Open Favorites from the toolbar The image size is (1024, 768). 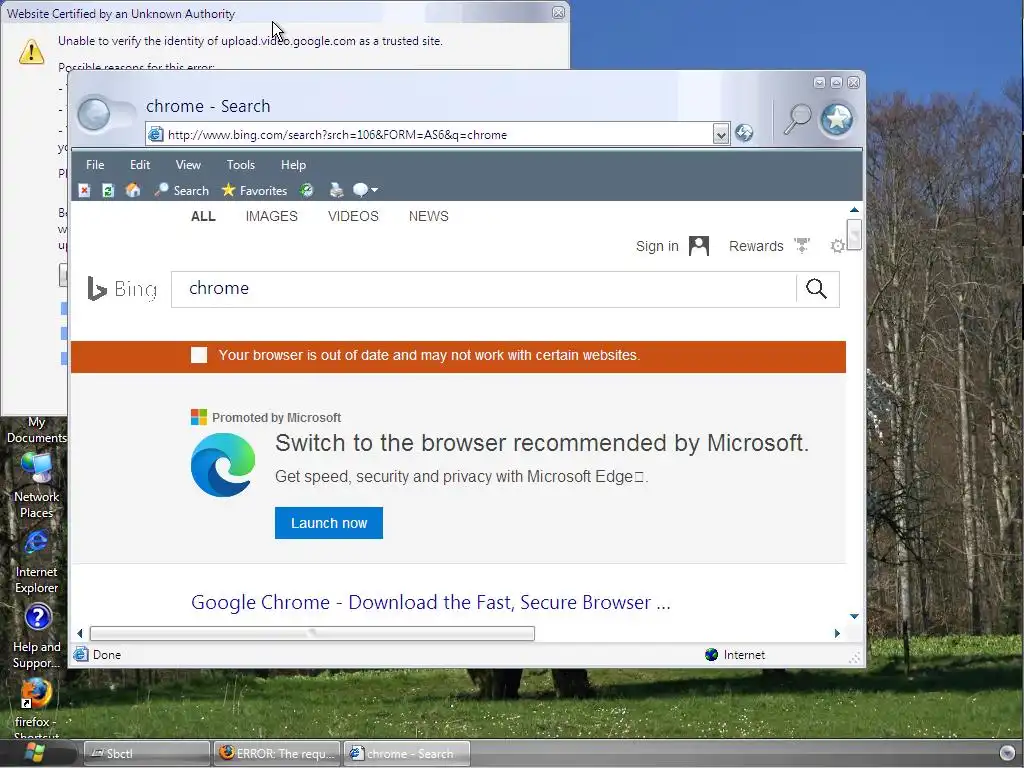254,190
